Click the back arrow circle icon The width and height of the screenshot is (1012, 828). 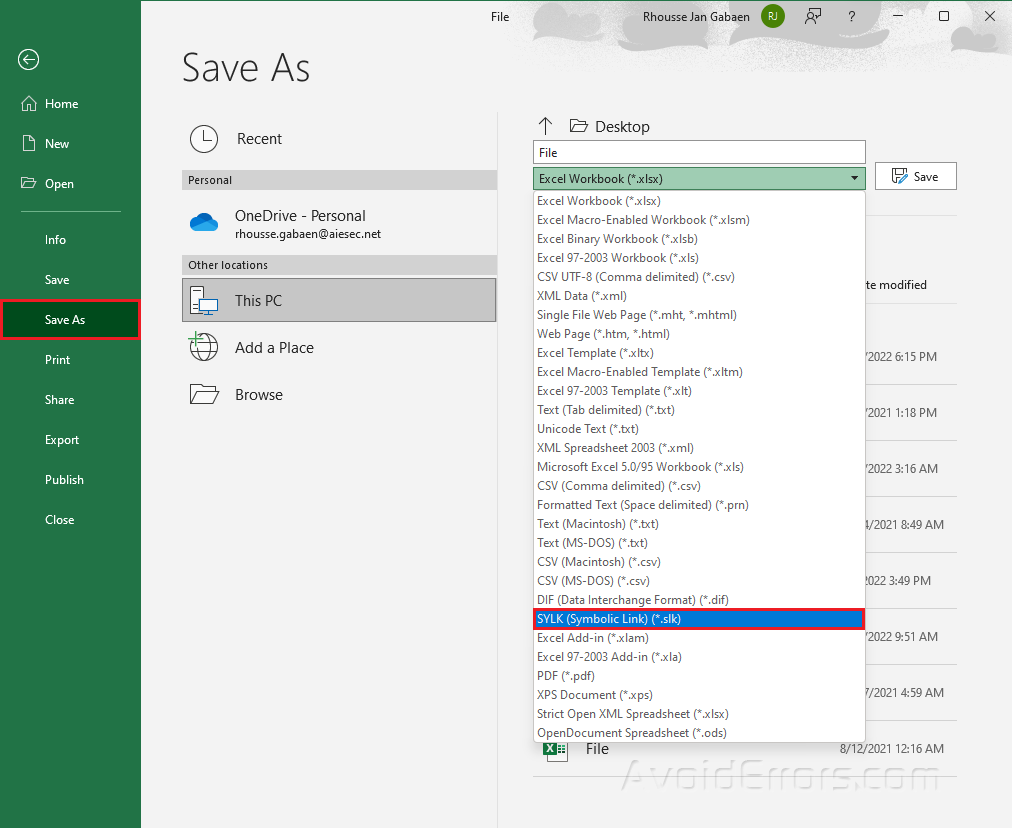pyautogui.click(x=28, y=60)
